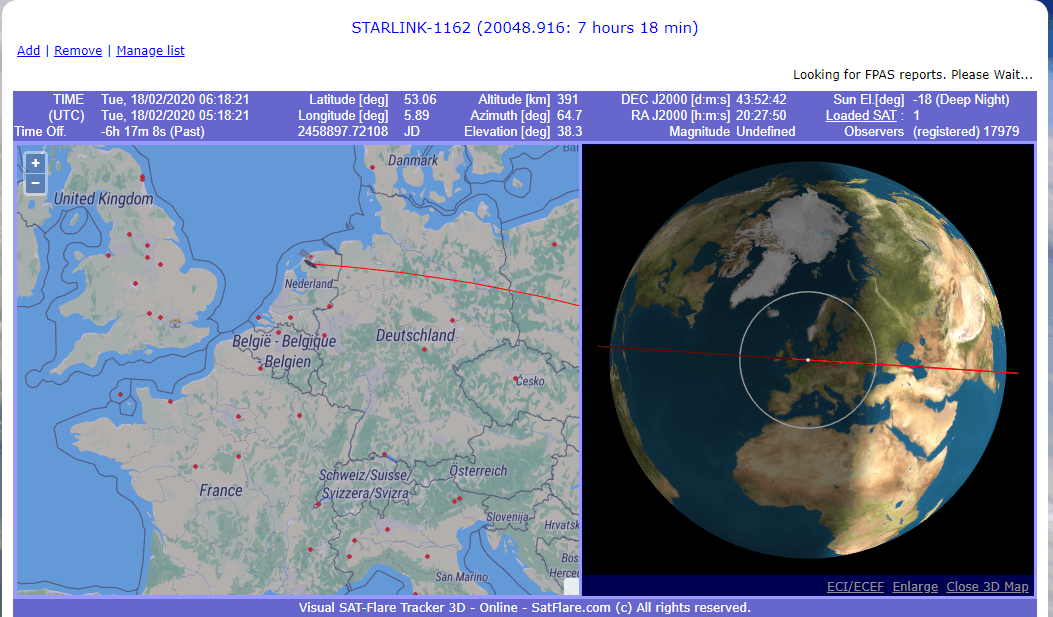
Task: Click the Julian date 2458897.72108
Action: (342, 132)
